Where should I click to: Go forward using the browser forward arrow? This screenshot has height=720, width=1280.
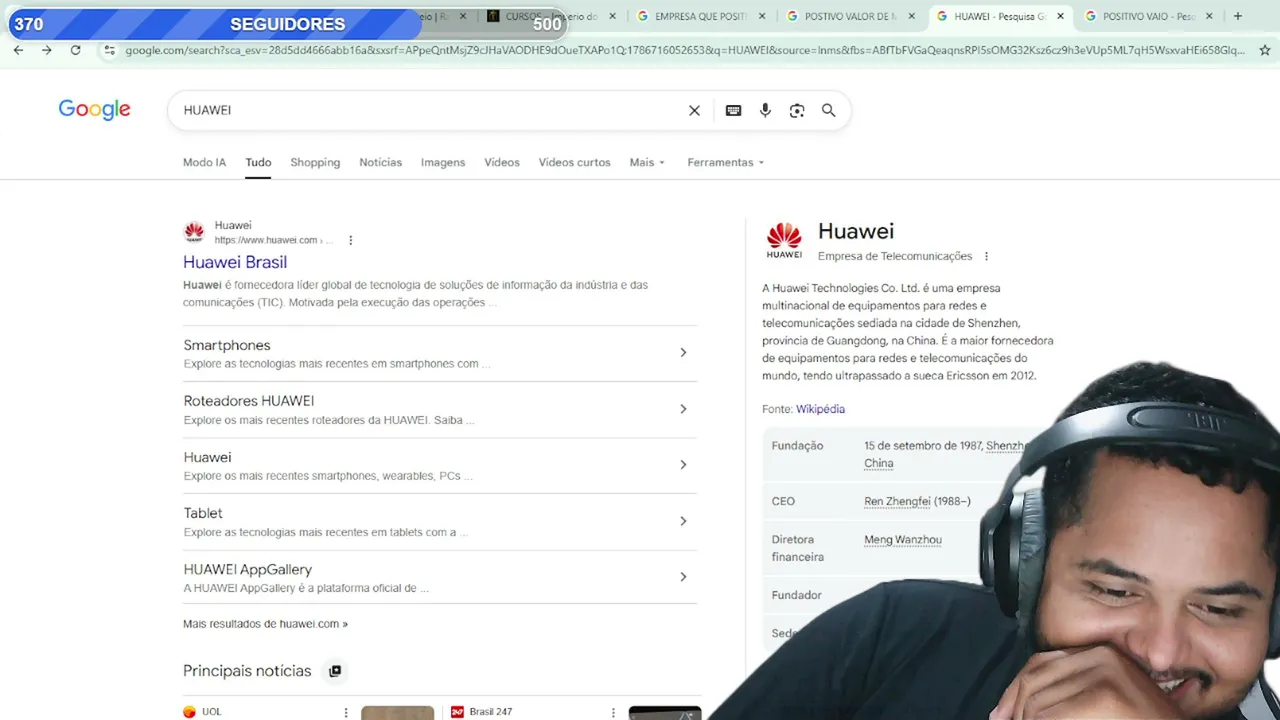tap(46, 50)
